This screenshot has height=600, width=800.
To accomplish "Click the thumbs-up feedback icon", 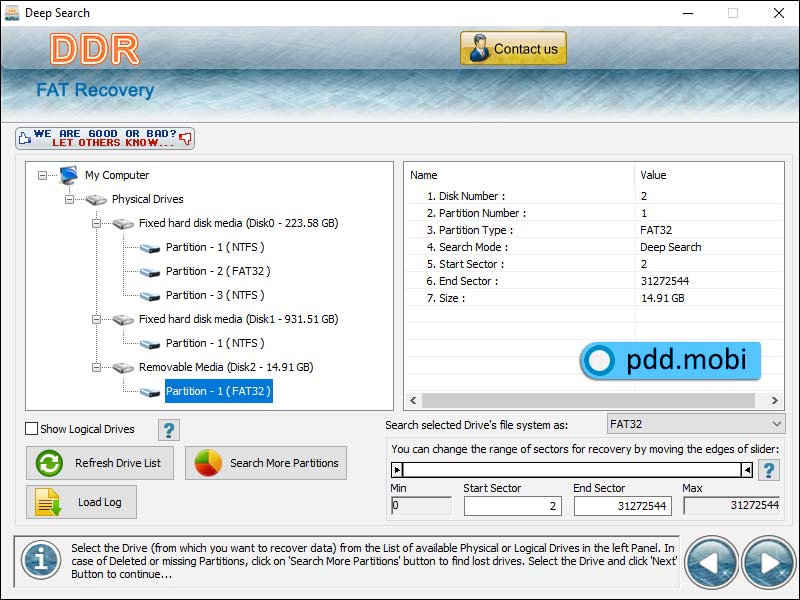I will 24,137.
